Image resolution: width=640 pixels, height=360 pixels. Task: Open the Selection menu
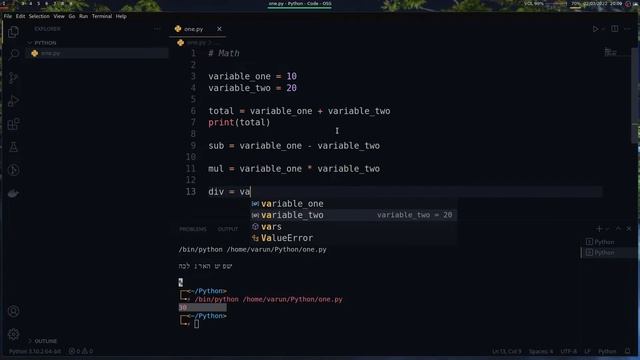click(x=39, y=16)
